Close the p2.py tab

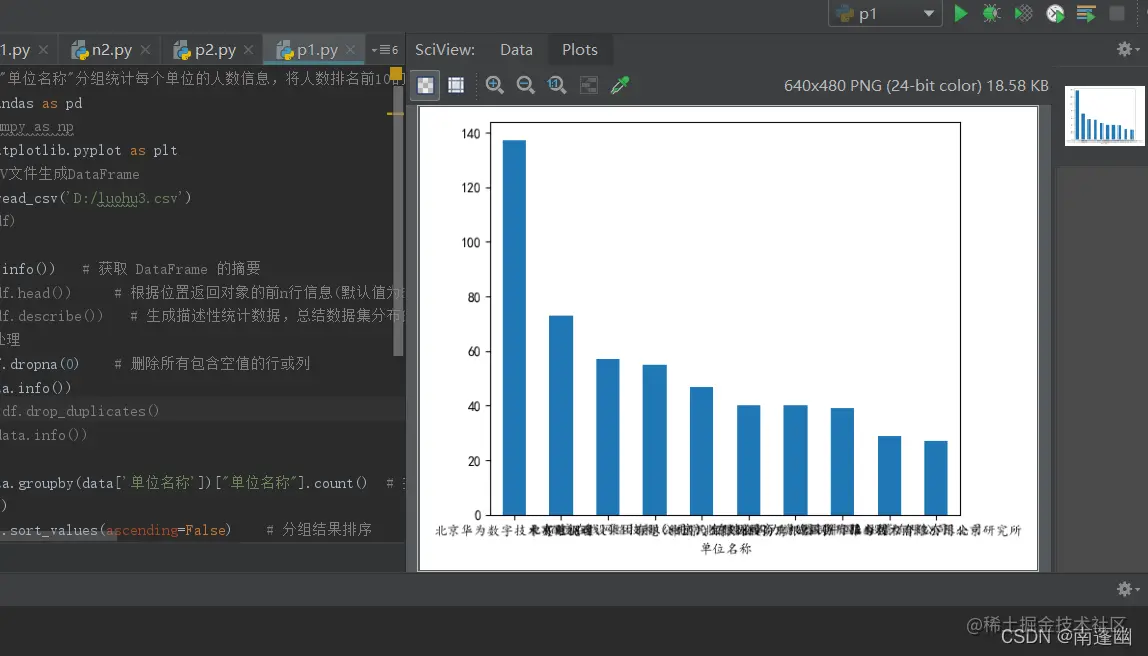[248, 50]
